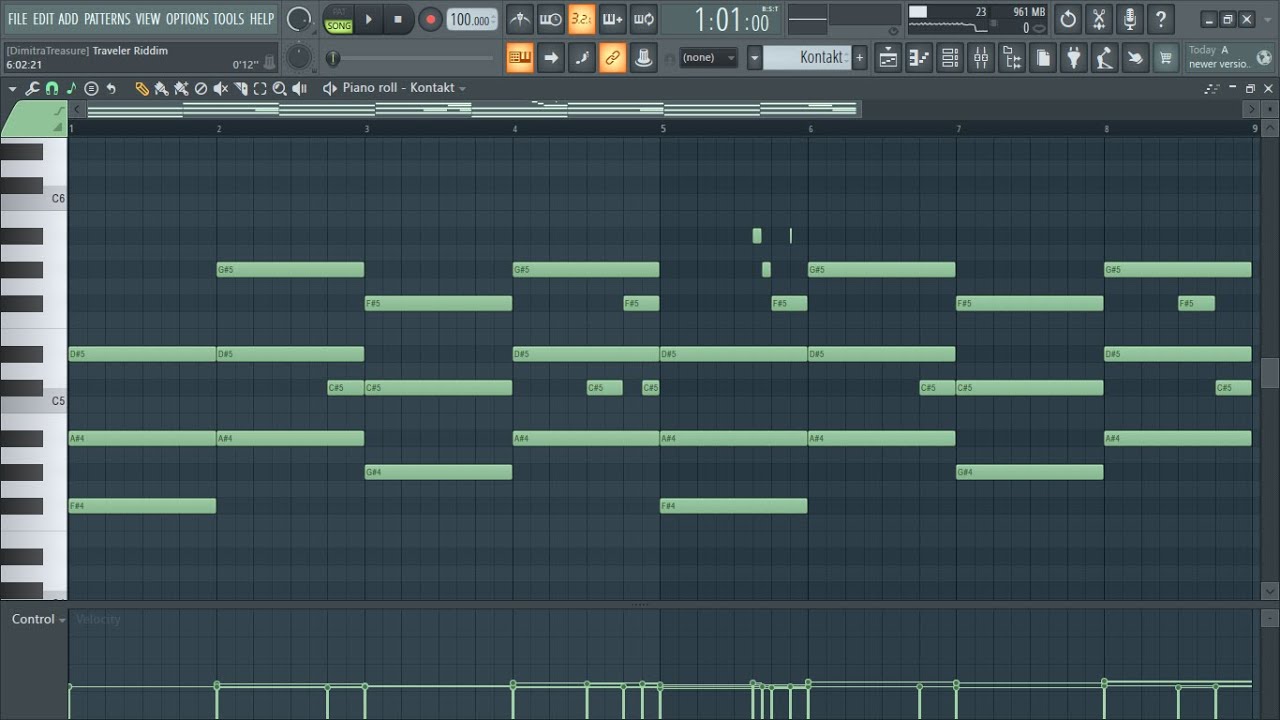Click the song position slider handle
The width and height of the screenshot is (1280, 720).
tap(332, 58)
